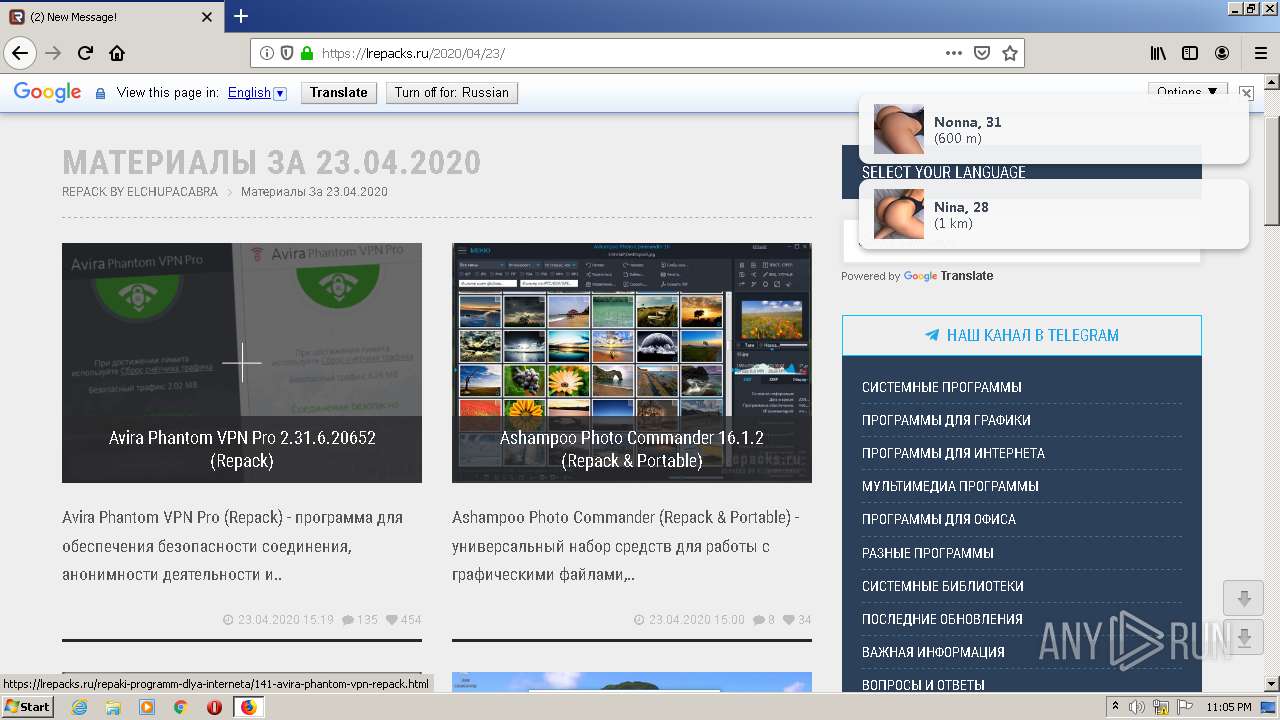Image resolution: width=1280 pixels, height=720 pixels.
Task: Open СИСТЕМНЫЕ ПРОГРАММЫ category
Action: point(942,387)
